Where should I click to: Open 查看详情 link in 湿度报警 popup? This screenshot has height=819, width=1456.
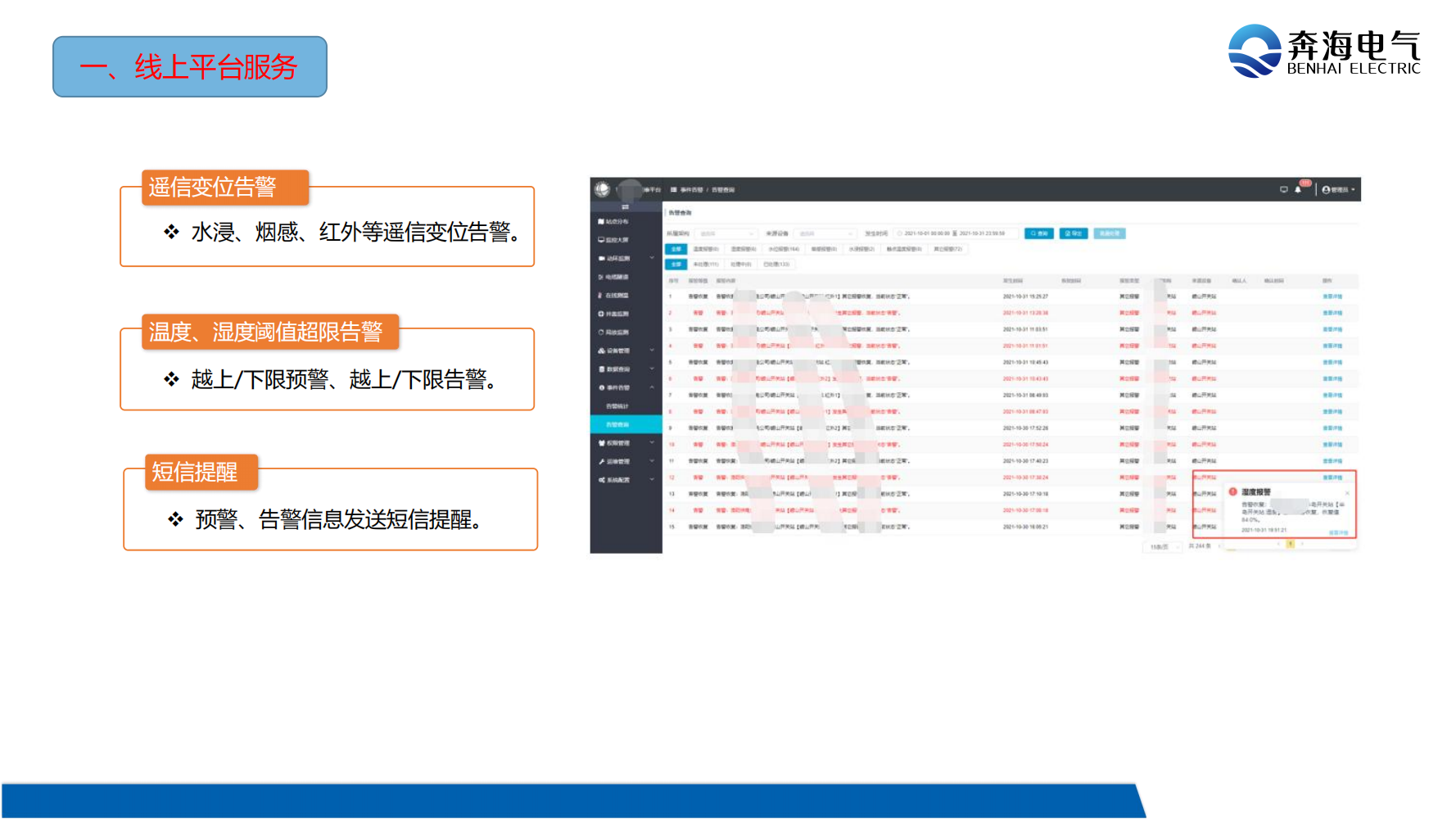click(x=1338, y=532)
